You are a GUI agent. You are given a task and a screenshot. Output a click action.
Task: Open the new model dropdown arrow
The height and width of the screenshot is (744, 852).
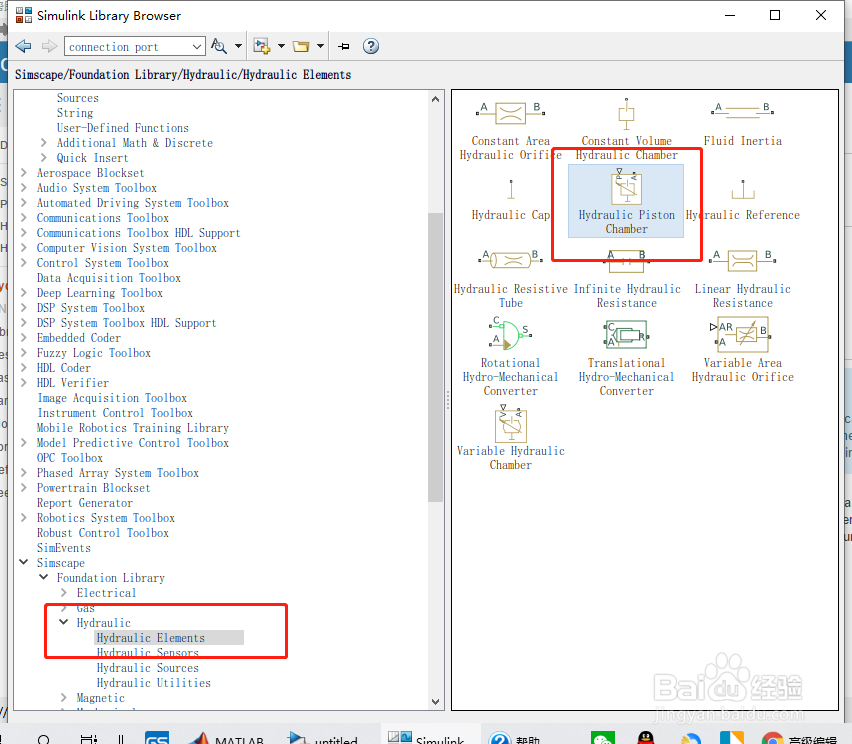(x=281, y=46)
